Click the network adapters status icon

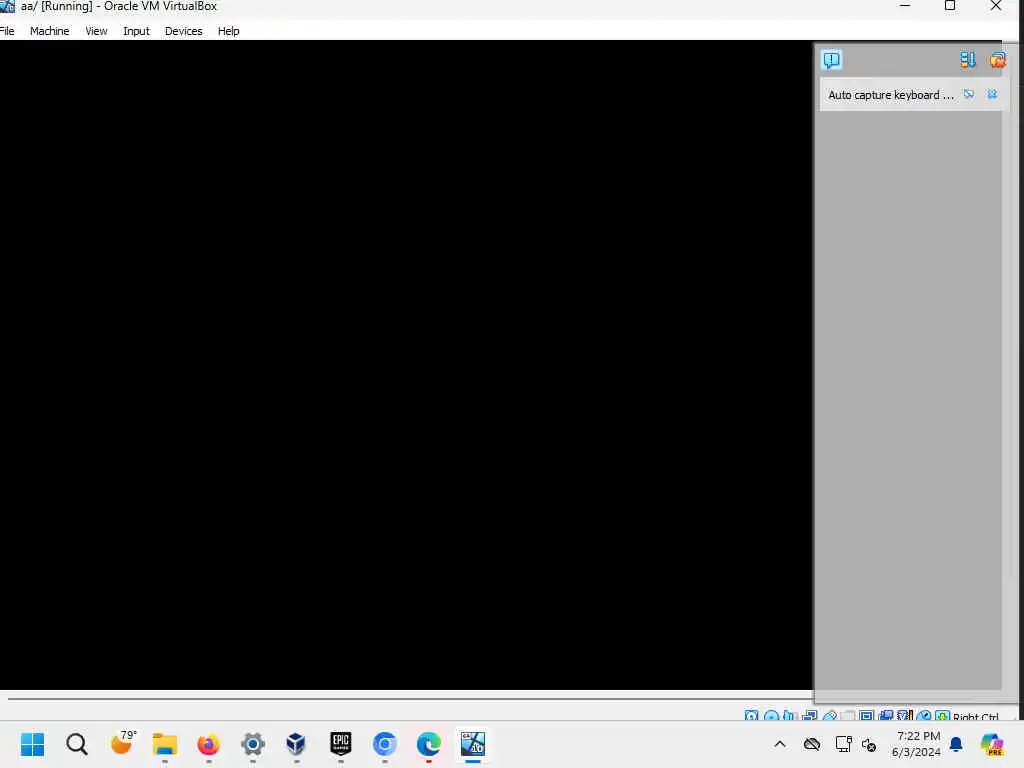click(809, 716)
